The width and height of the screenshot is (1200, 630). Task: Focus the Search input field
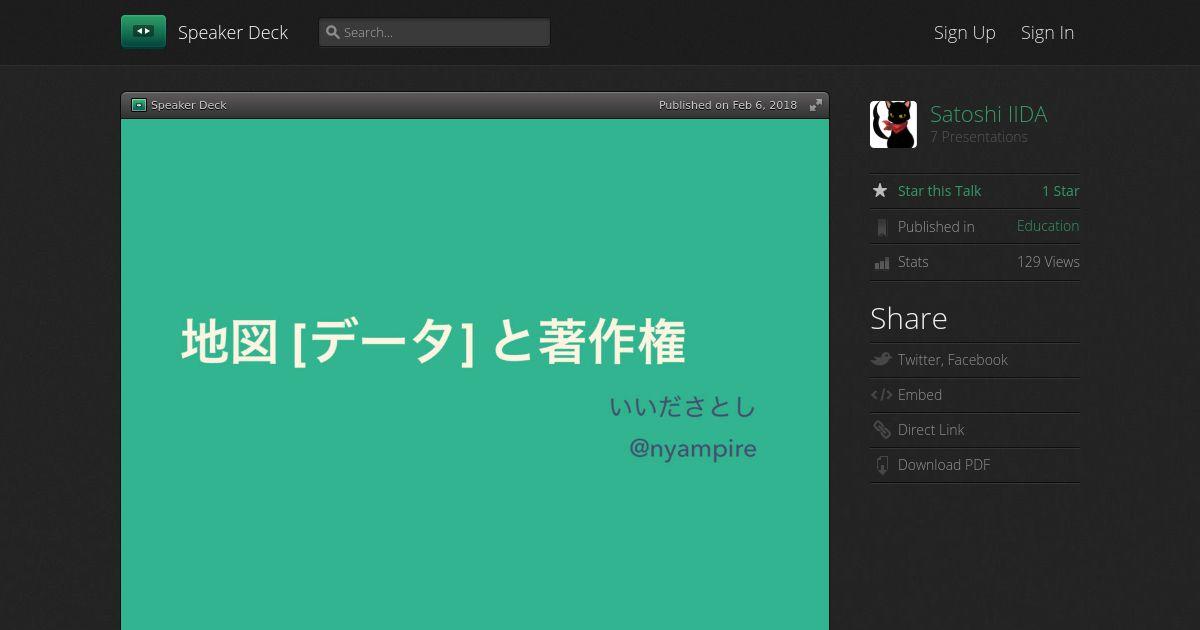pos(434,32)
